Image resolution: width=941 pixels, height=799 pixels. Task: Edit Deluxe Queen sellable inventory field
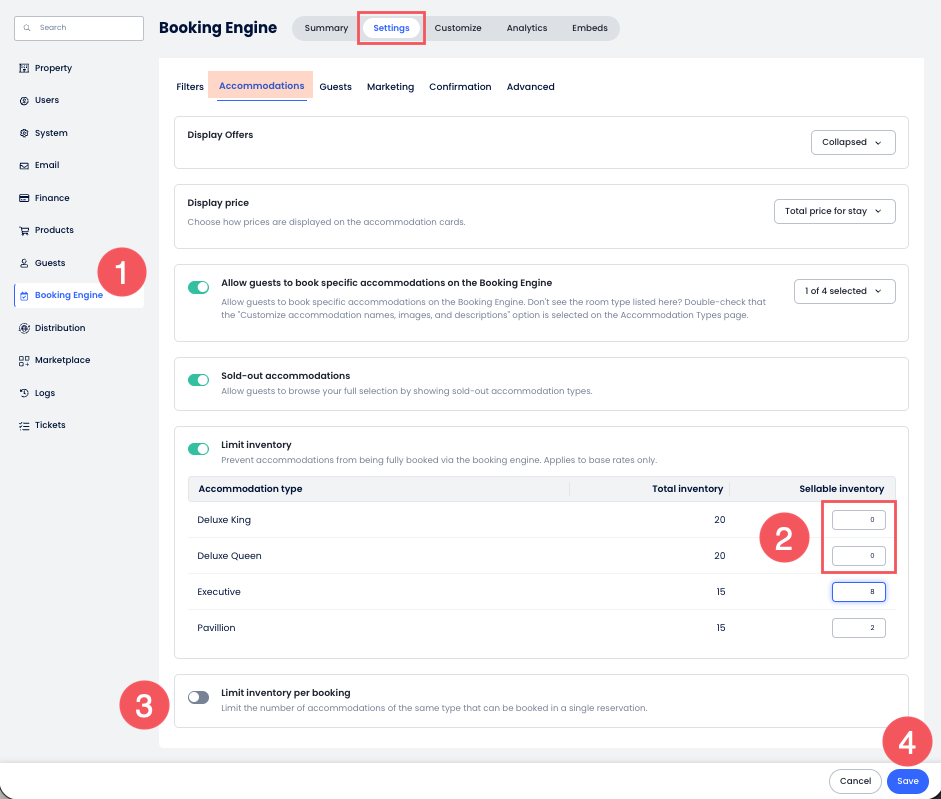(x=858, y=556)
